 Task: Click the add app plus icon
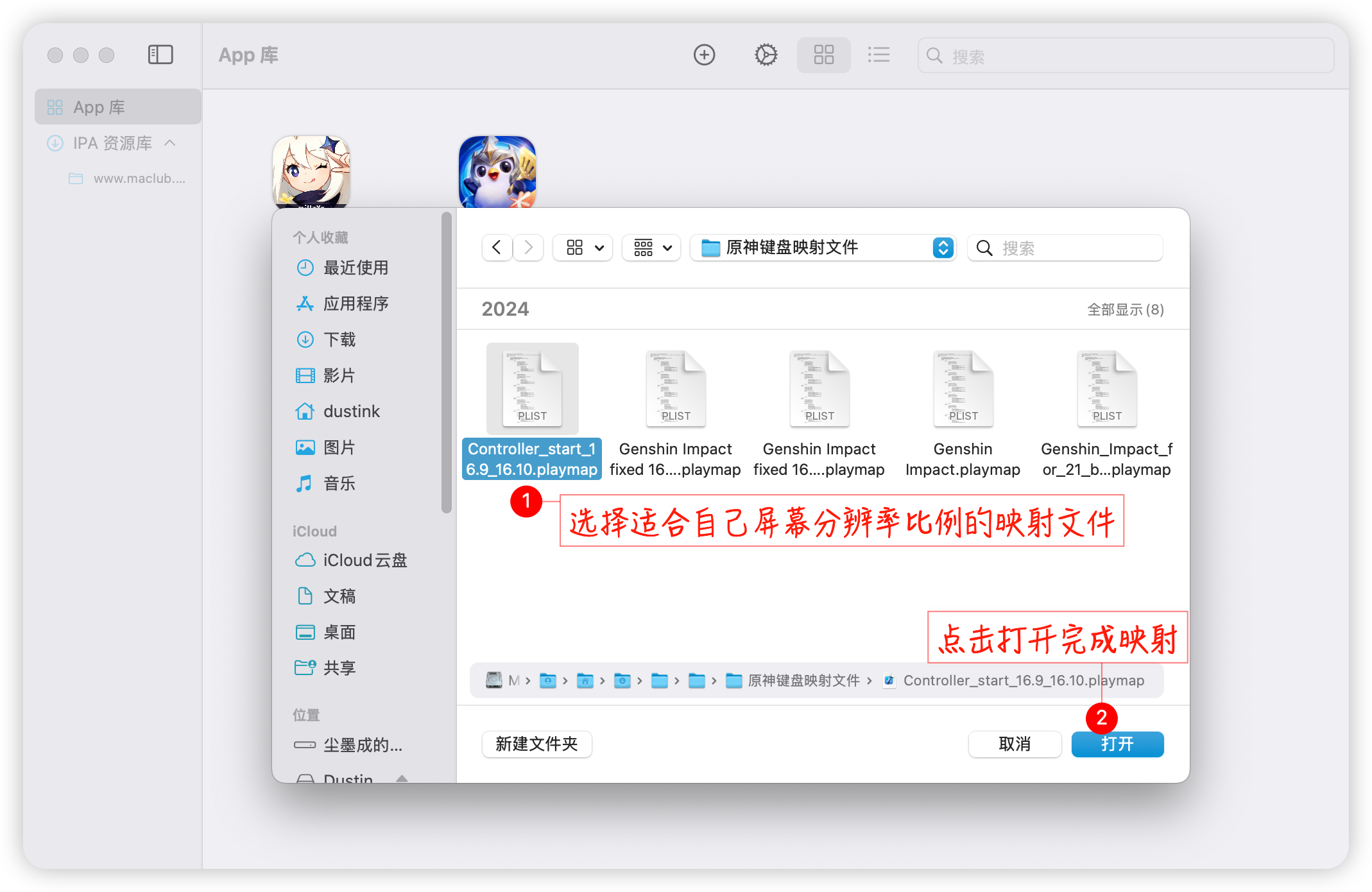(704, 55)
